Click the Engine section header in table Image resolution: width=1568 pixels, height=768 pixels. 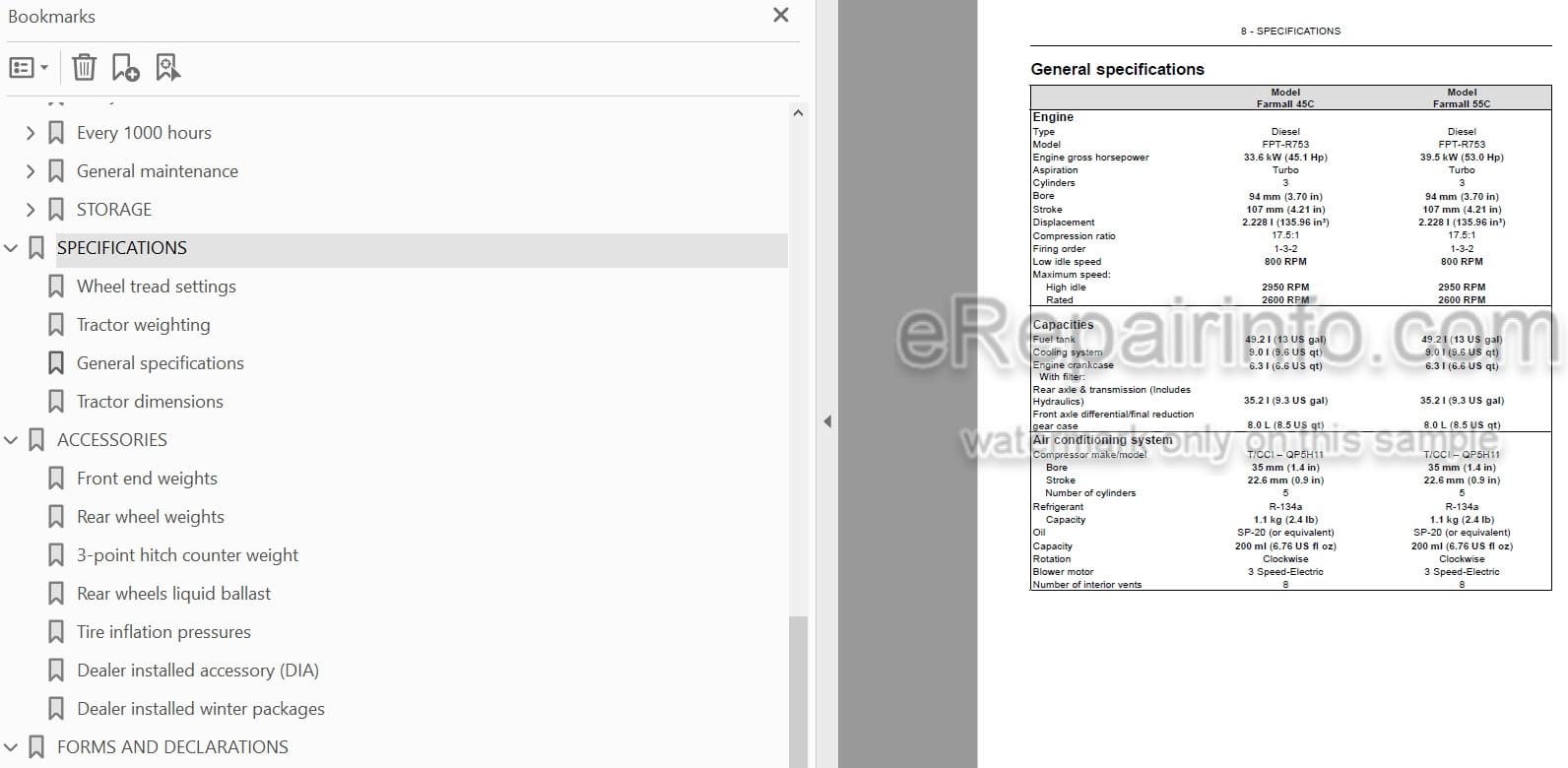coord(1053,117)
